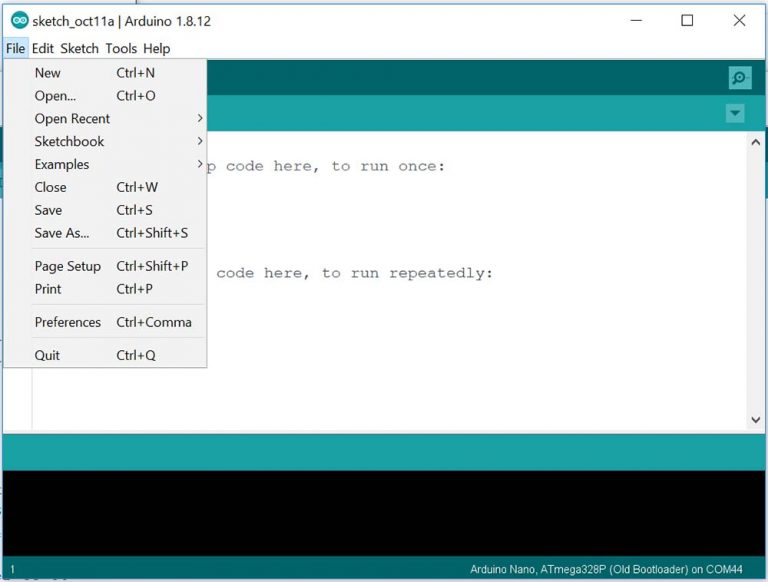Open the Sketch menu
Image resolution: width=768 pixels, height=582 pixels.
[x=79, y=48]
